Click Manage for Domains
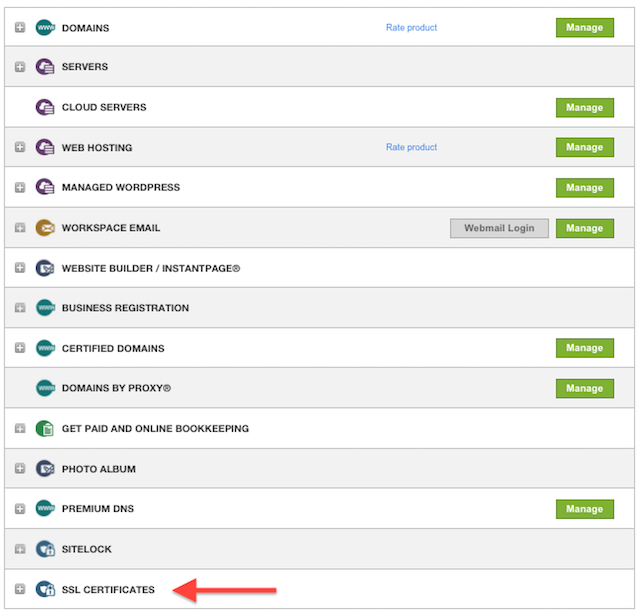 click(x=584, y=27)
